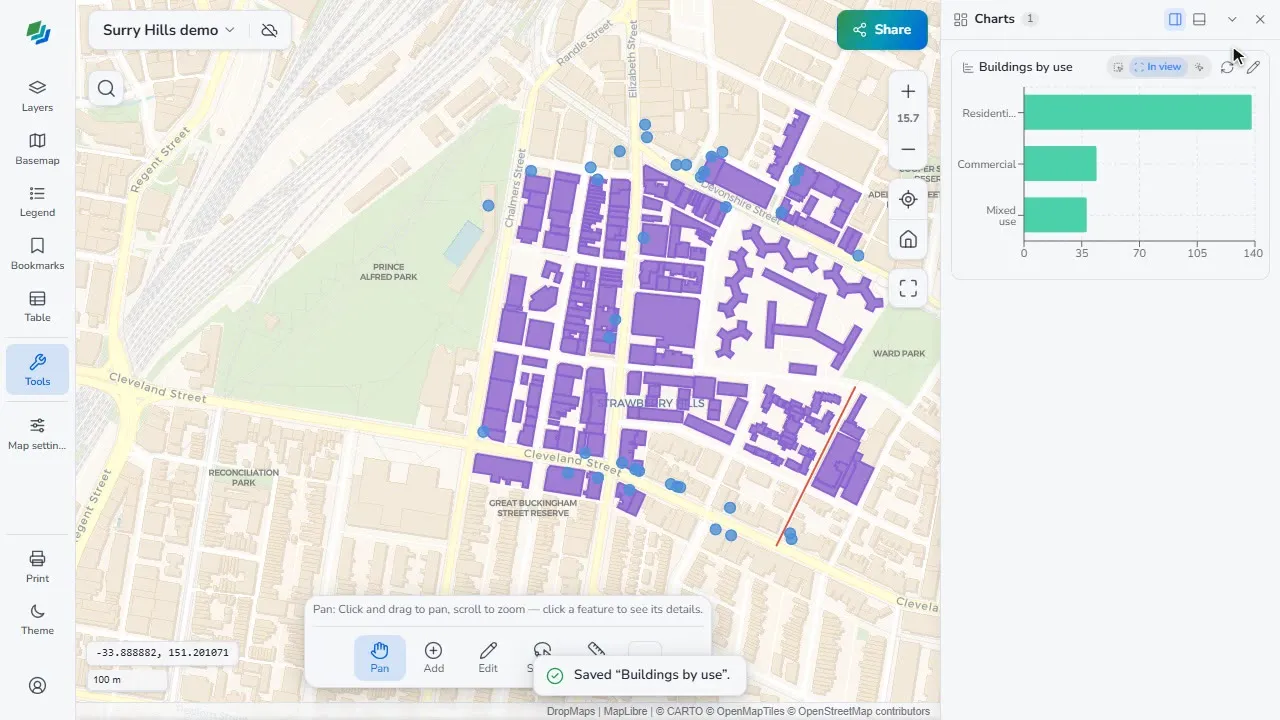Click the blue point in Prince Alfred Park
Image resolution: width=1280 pixels, height=720 pixels.
tap(488, 206)
